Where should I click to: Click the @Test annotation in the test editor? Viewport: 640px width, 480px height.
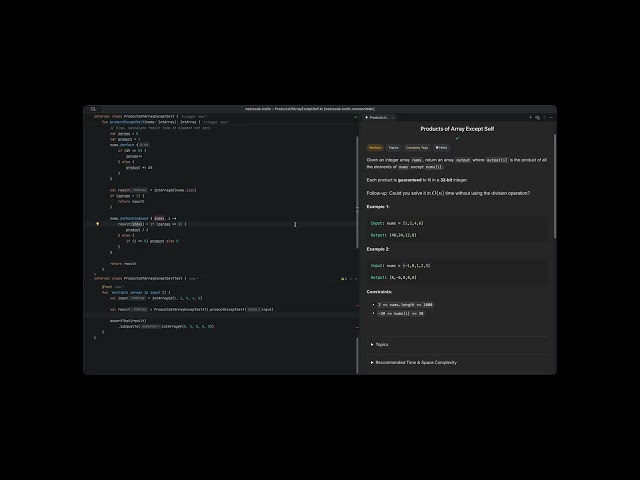(x=107, y=287)
